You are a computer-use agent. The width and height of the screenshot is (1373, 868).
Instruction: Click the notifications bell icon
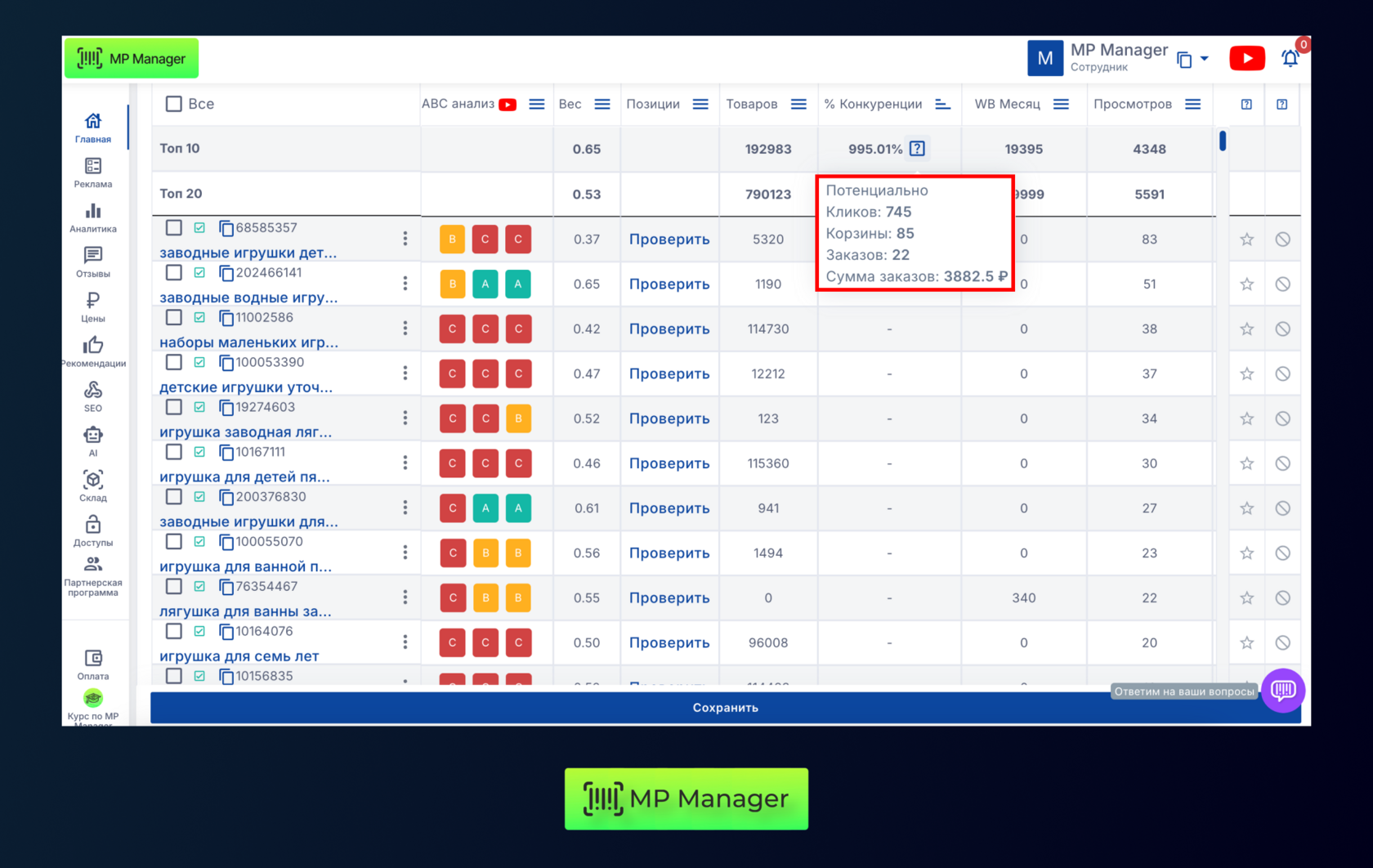(1290, 58)
